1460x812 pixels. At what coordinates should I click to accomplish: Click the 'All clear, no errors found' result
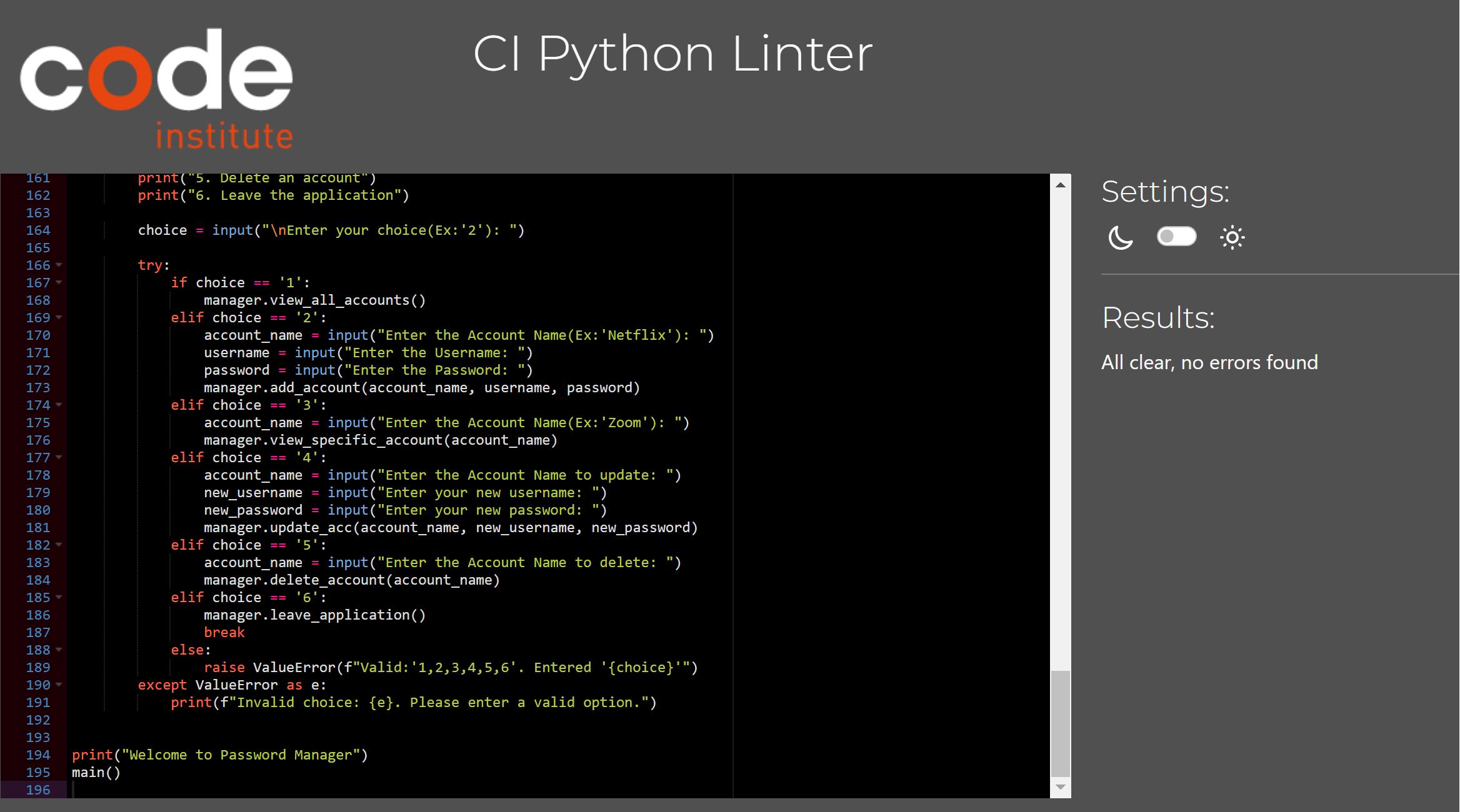pos(1209,362)
